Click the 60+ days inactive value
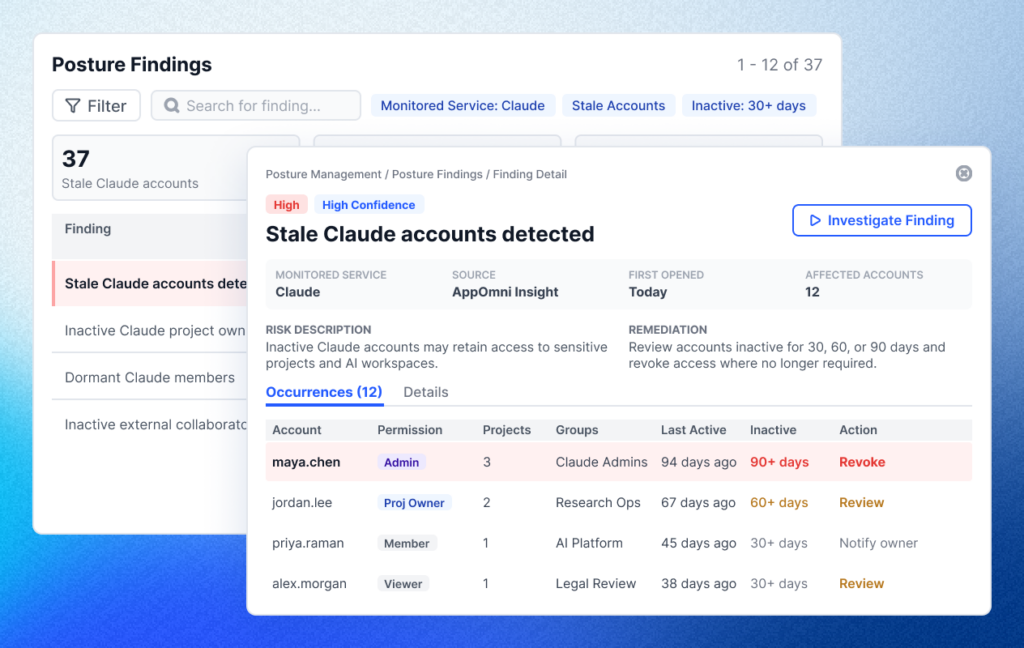The width and height of the screenshot is (1024, 648). pyautogui.click(x=778, y=502)
